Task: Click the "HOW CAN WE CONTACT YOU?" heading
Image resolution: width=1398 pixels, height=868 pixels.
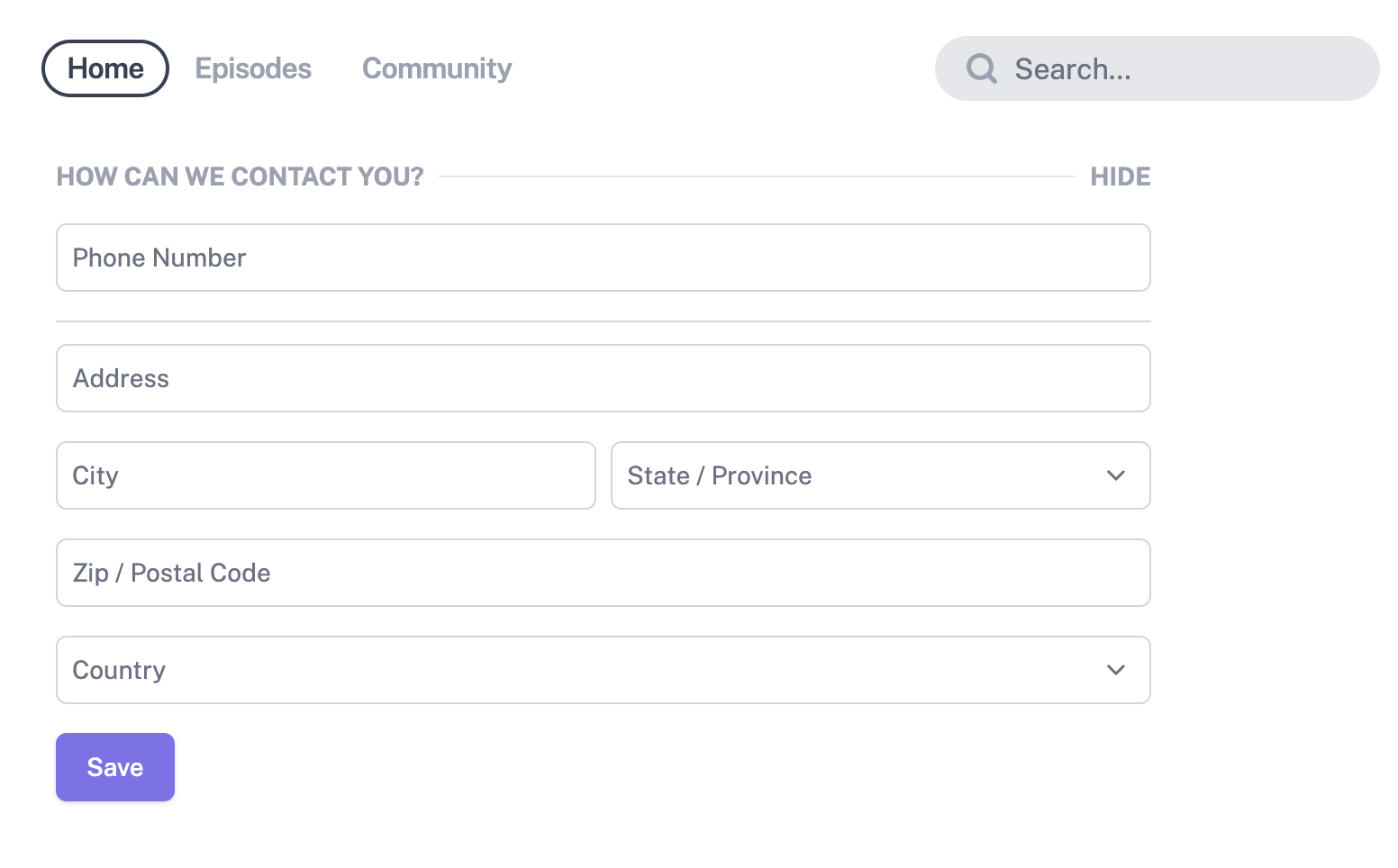Action: (240, 176)
